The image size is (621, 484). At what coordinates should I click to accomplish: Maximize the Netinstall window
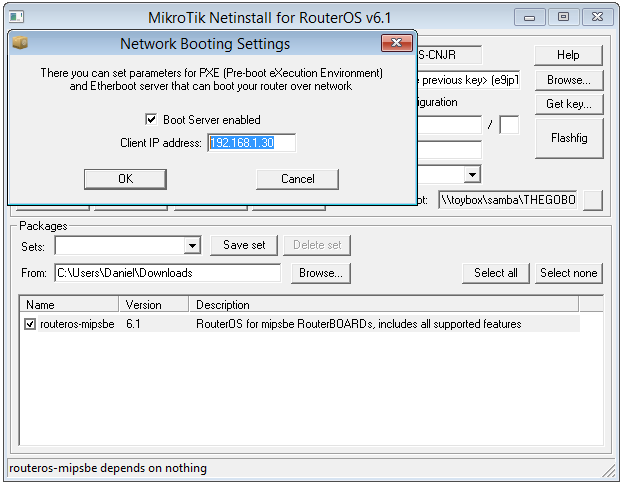pyautogui.click(x=563, y=17)
